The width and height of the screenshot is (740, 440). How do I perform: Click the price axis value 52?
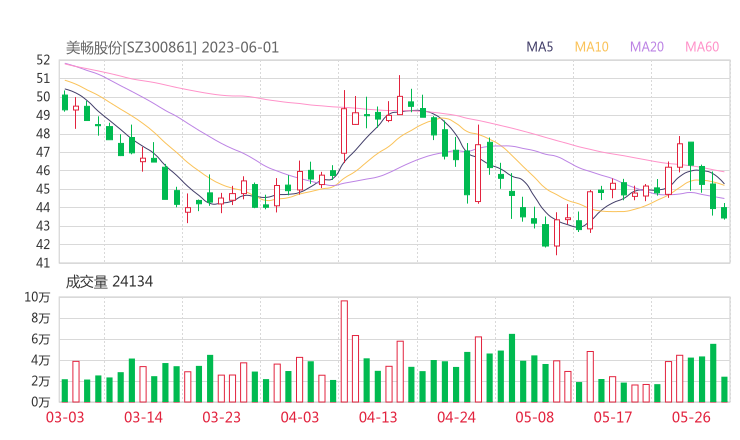tap(43, 60)
